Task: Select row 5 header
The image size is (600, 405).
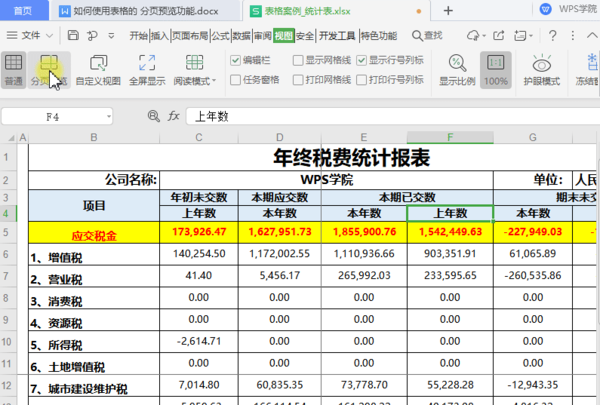Action: [6, 232]
